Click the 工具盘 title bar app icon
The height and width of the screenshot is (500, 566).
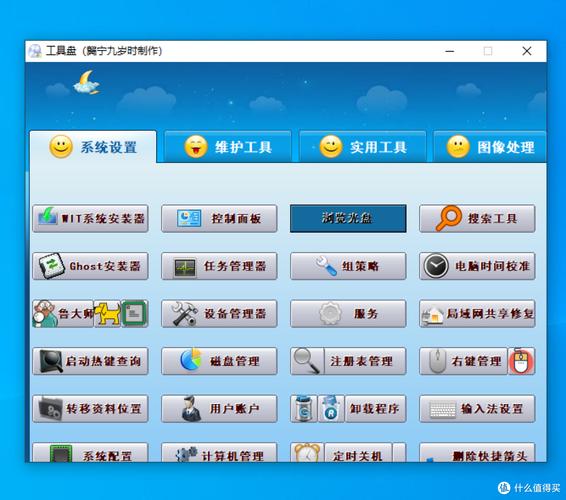35,51
